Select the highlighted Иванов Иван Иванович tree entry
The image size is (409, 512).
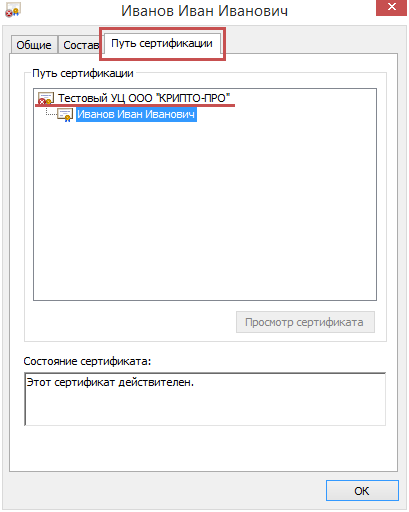click(x=136, y=114)
